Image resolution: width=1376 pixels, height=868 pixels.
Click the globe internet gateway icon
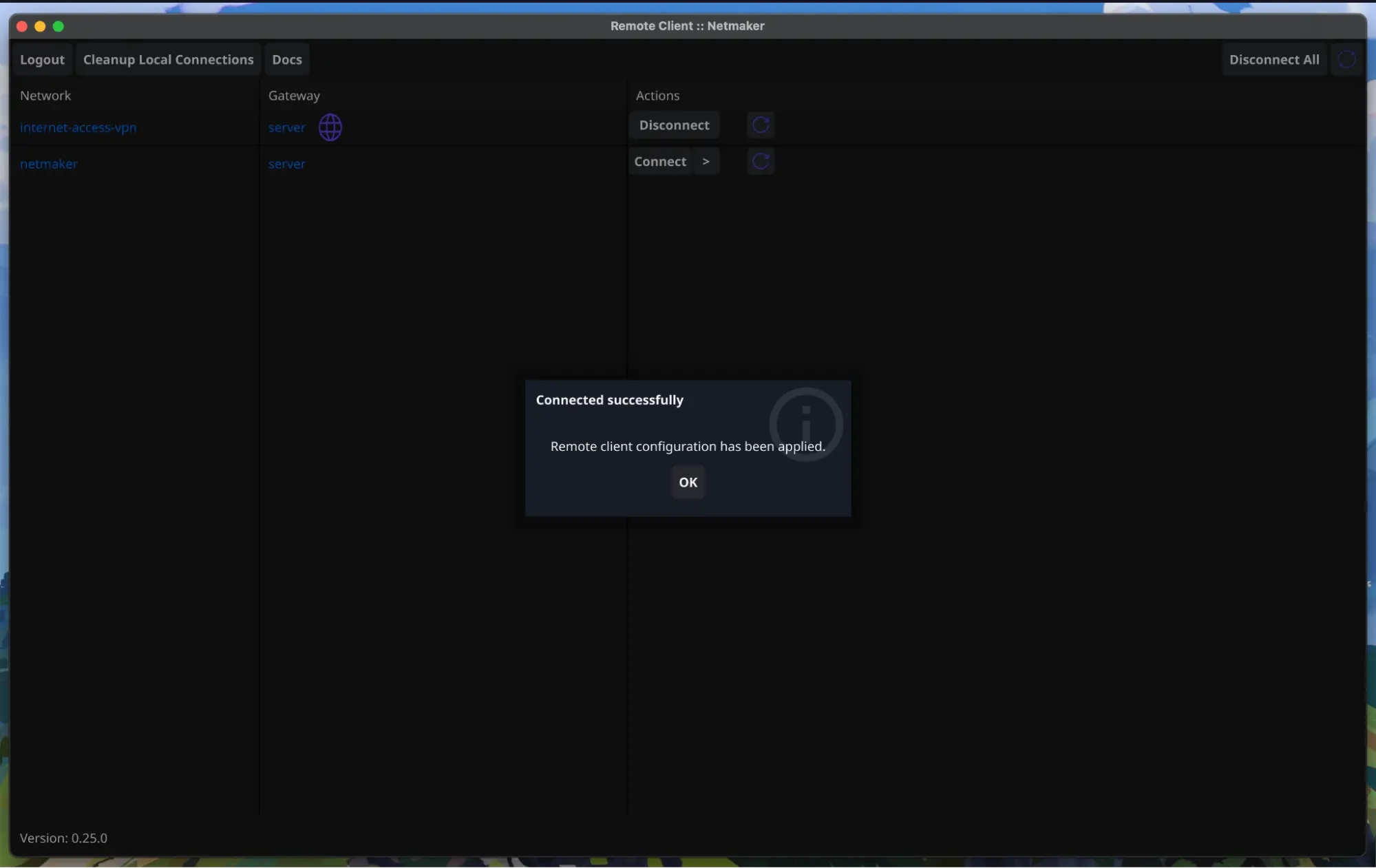point(330,127)
